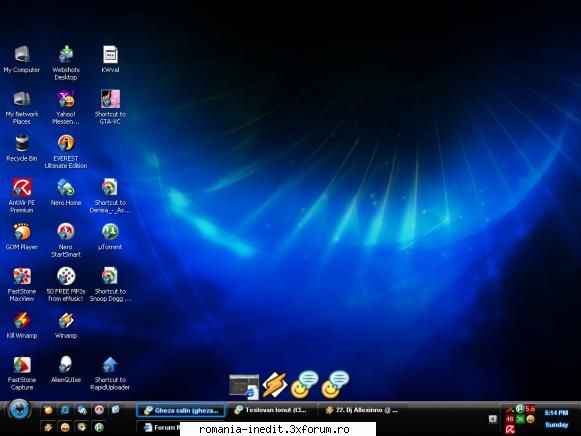Select the Shortcut to Snoop Dogg icon
Viewport: 581px width, 436px height.
click(110, 284)
